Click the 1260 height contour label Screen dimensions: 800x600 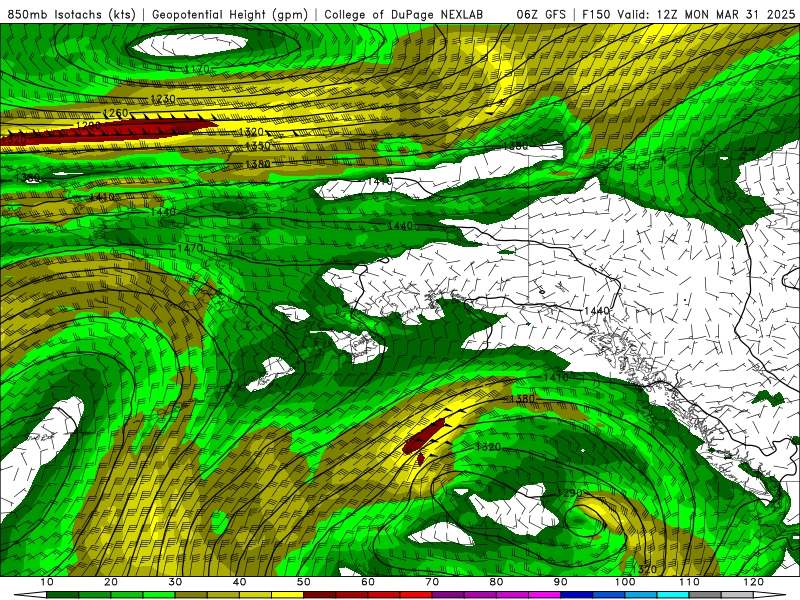[x=115, y=113]
